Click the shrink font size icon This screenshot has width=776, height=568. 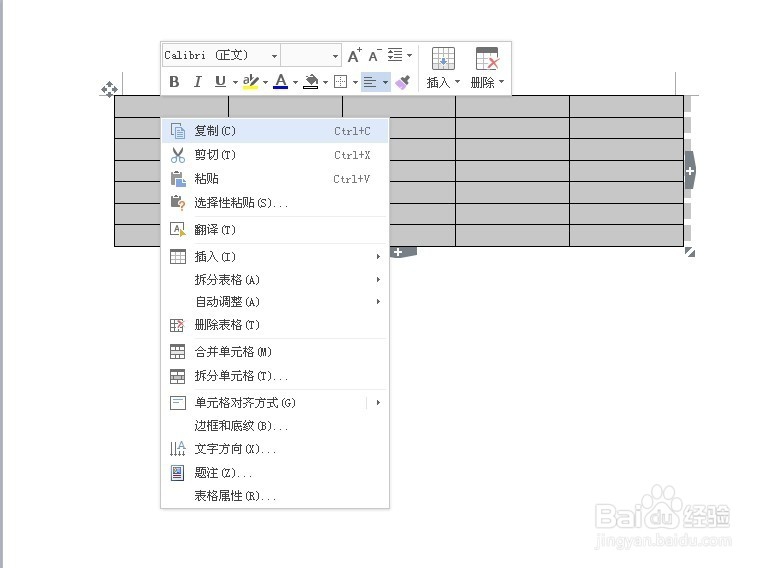coord(375,55)
